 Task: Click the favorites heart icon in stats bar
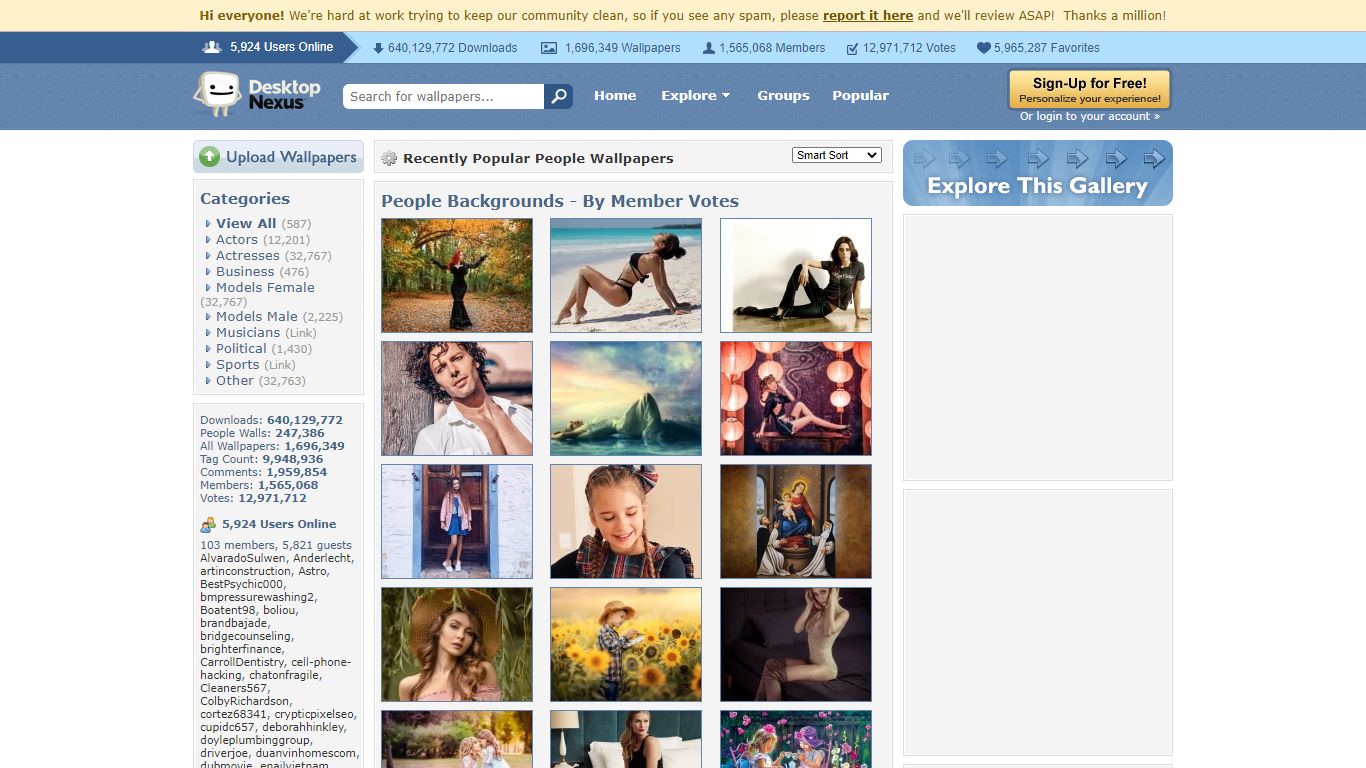pyautogui.click(x=983, y=48)
